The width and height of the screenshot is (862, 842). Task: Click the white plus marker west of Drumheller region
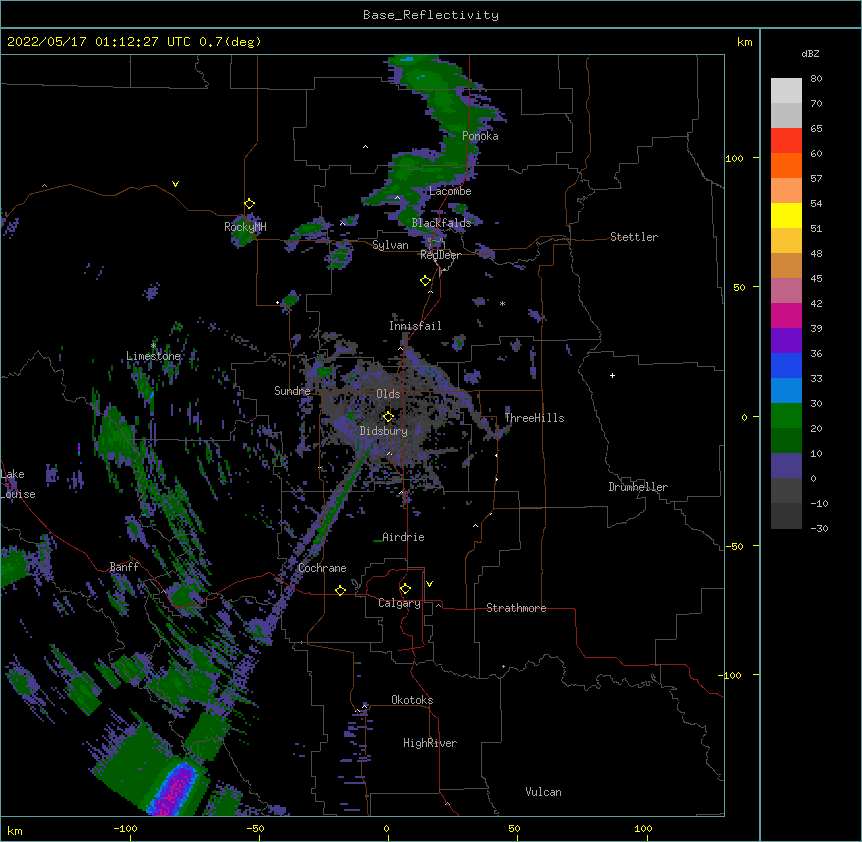[612, 375]
